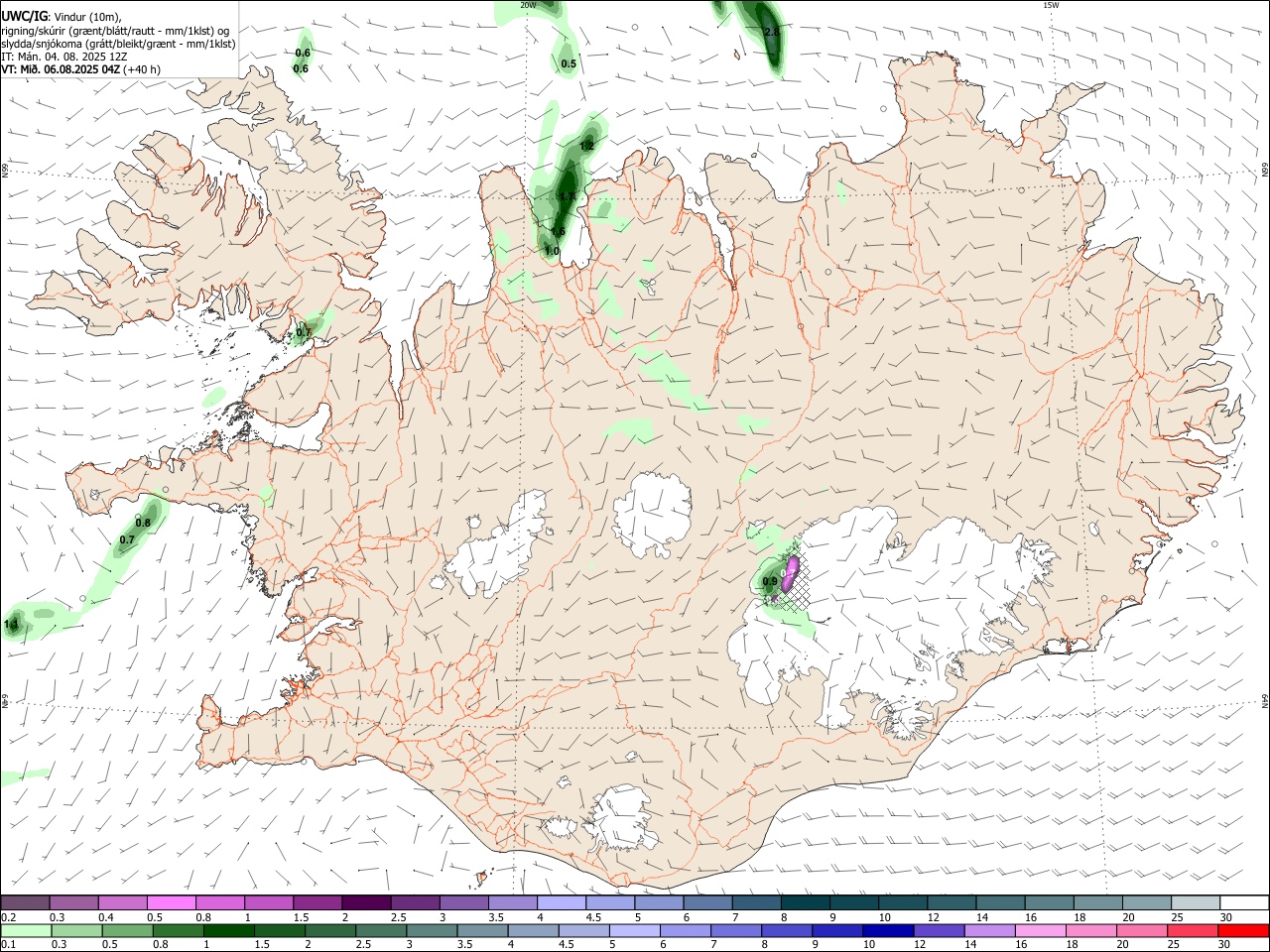Click the '0.9' value beside the purple patch
This screenshot has width=1270, height=952.
pyautogui.click(x=770, y=581)
